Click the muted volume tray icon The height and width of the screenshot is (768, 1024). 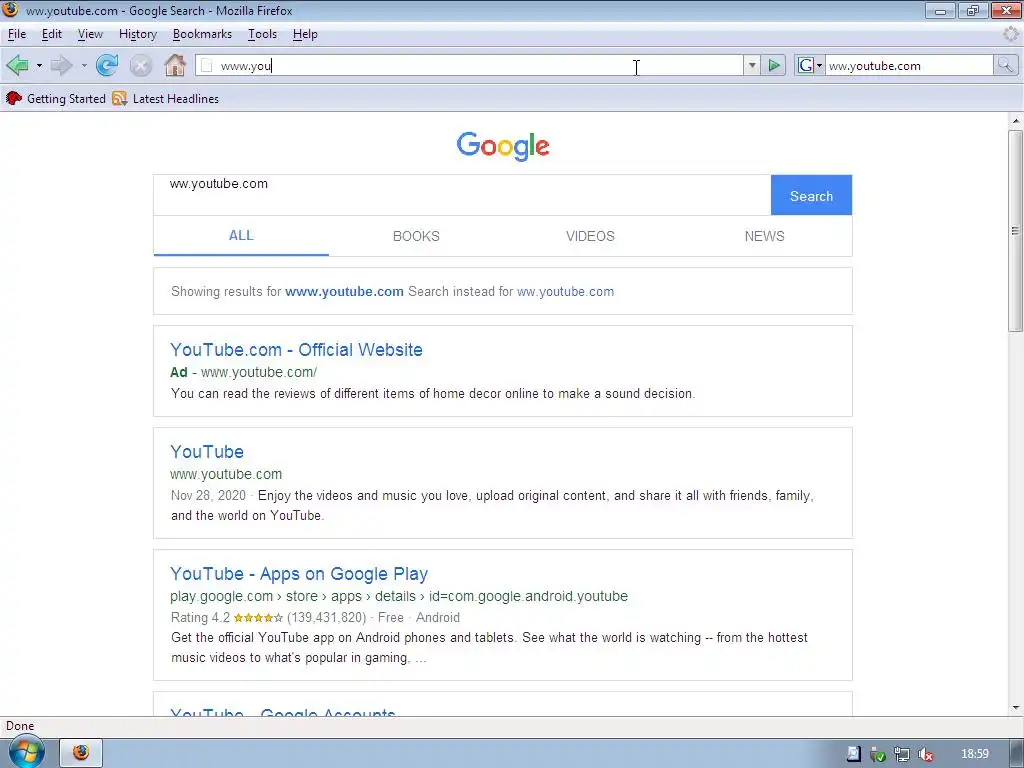click(x=925, y=754)
